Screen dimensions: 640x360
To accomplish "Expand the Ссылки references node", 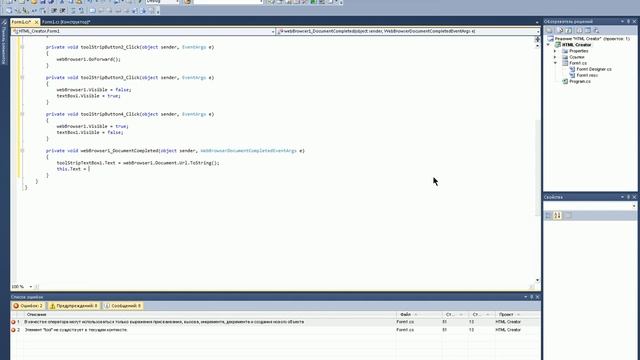I will click(x=555, y=57).
